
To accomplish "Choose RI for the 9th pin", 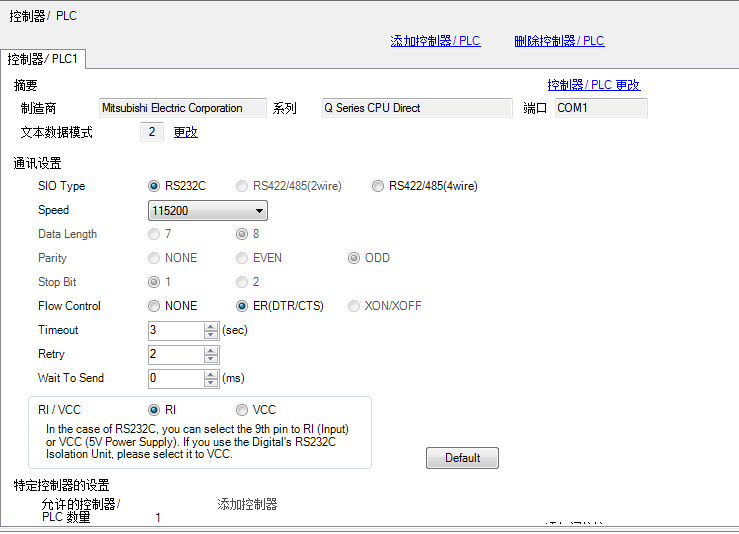I will (154, 410).
